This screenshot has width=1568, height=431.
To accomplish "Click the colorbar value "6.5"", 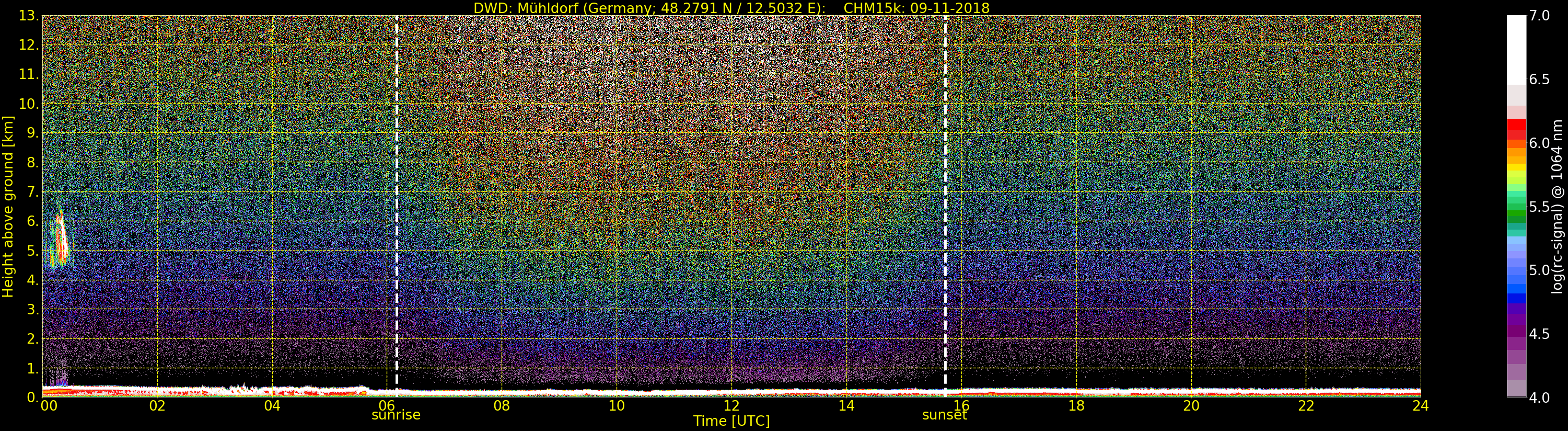I will pyautogui.click(x=1539, y=80).
